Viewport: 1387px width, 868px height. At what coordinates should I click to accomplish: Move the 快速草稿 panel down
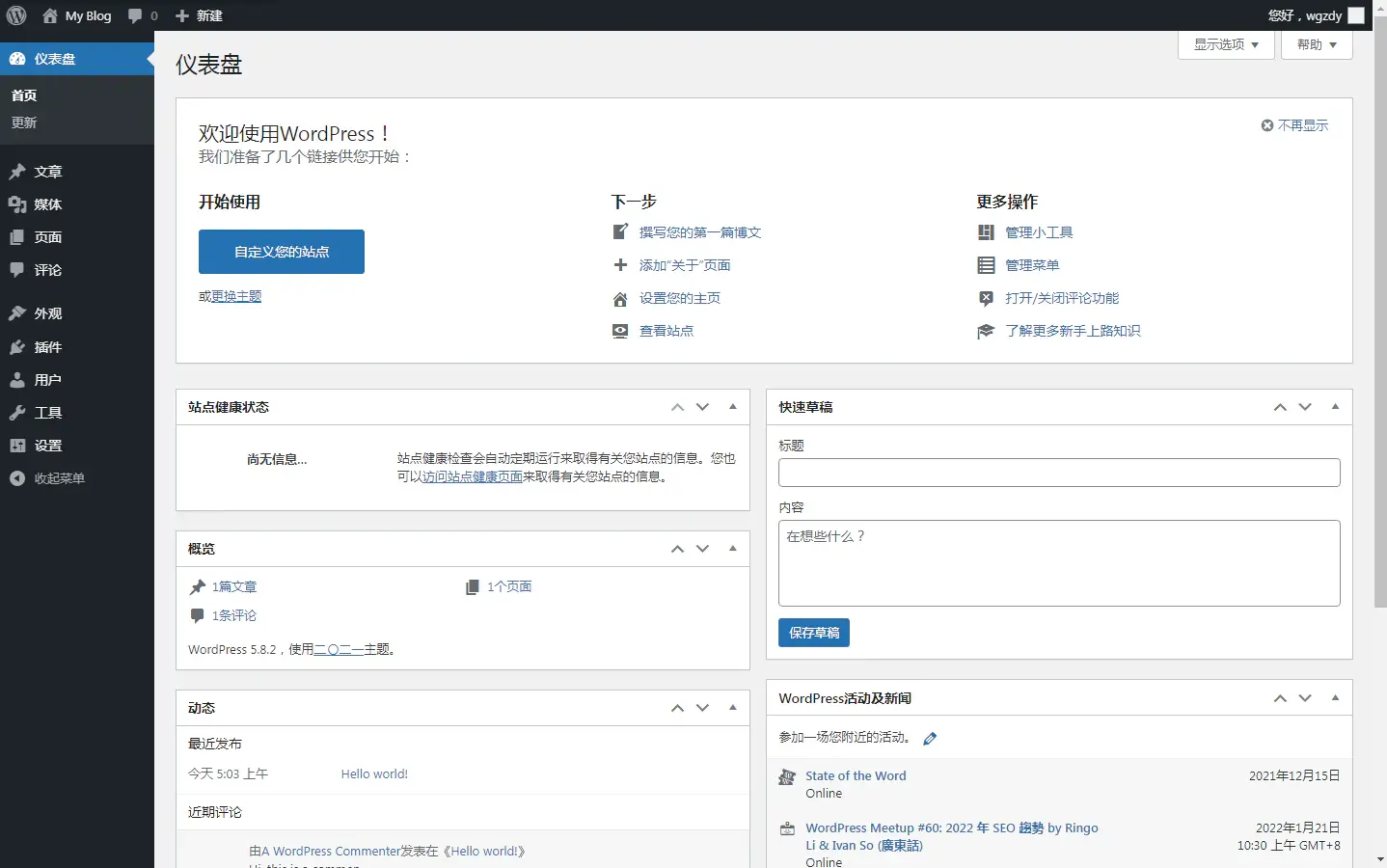tap(1305, 407)
